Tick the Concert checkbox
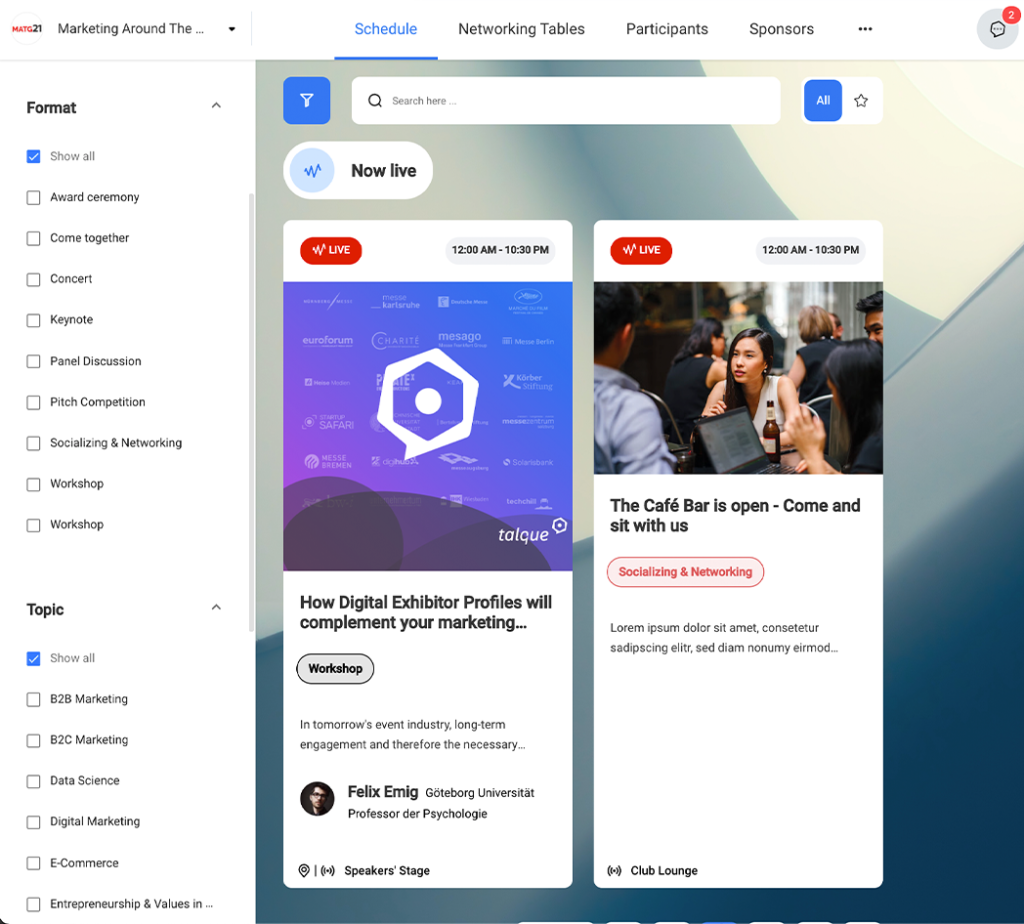This screenshot has height=924, width=1024. coord(33,279)
